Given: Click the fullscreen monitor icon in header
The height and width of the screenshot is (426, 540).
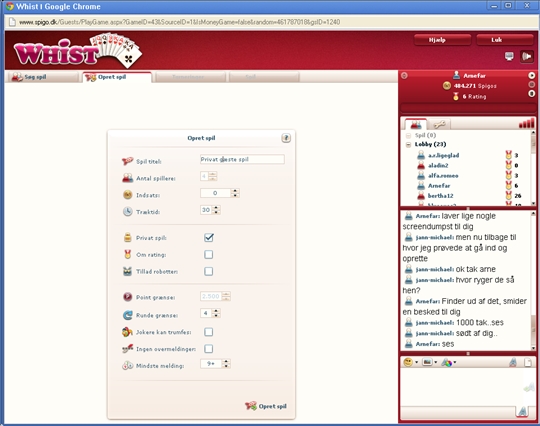Looking at the screenshot, I should [x=509, y=56].
